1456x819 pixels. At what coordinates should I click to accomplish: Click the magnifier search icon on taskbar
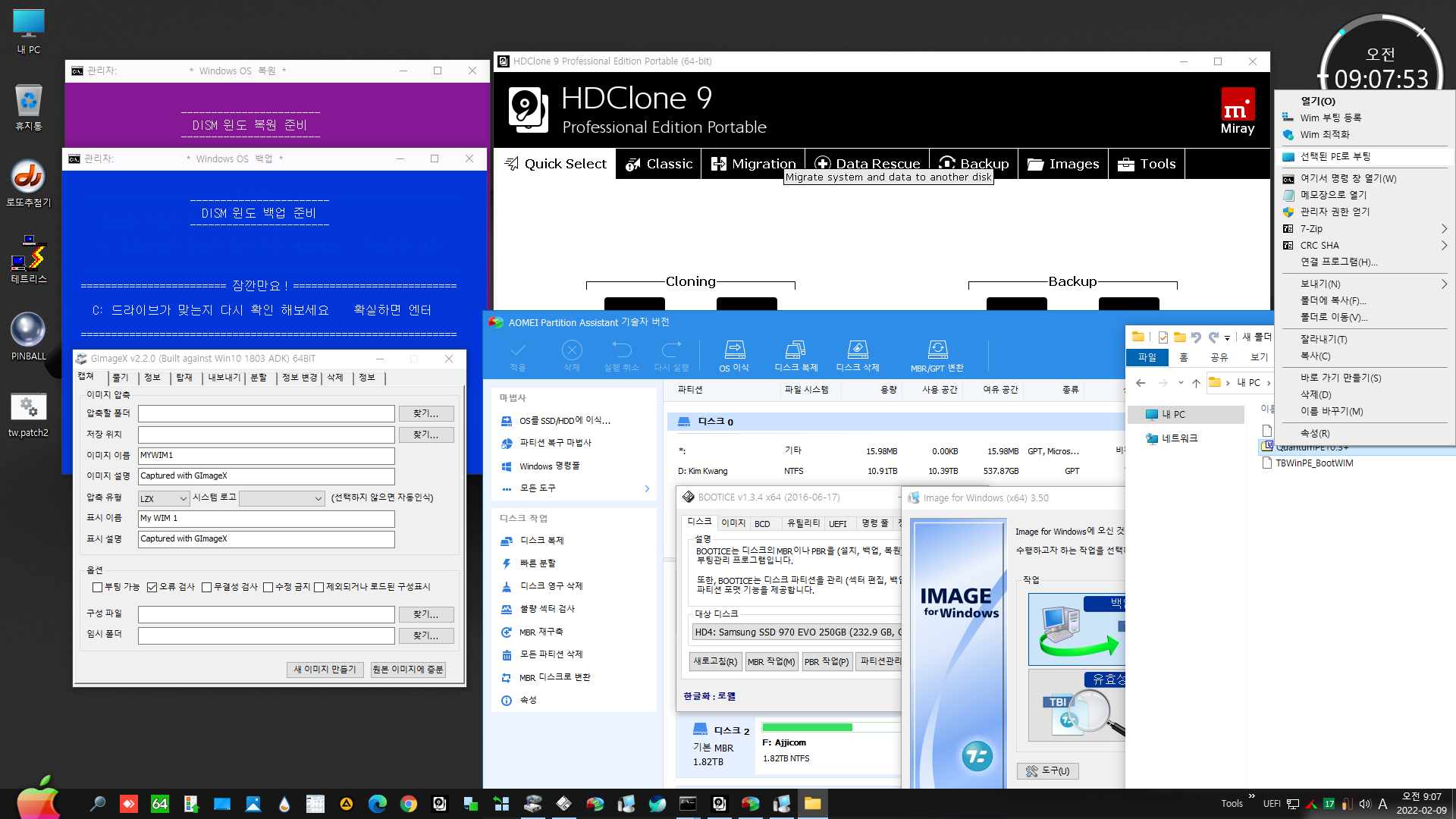click(97, 804)
